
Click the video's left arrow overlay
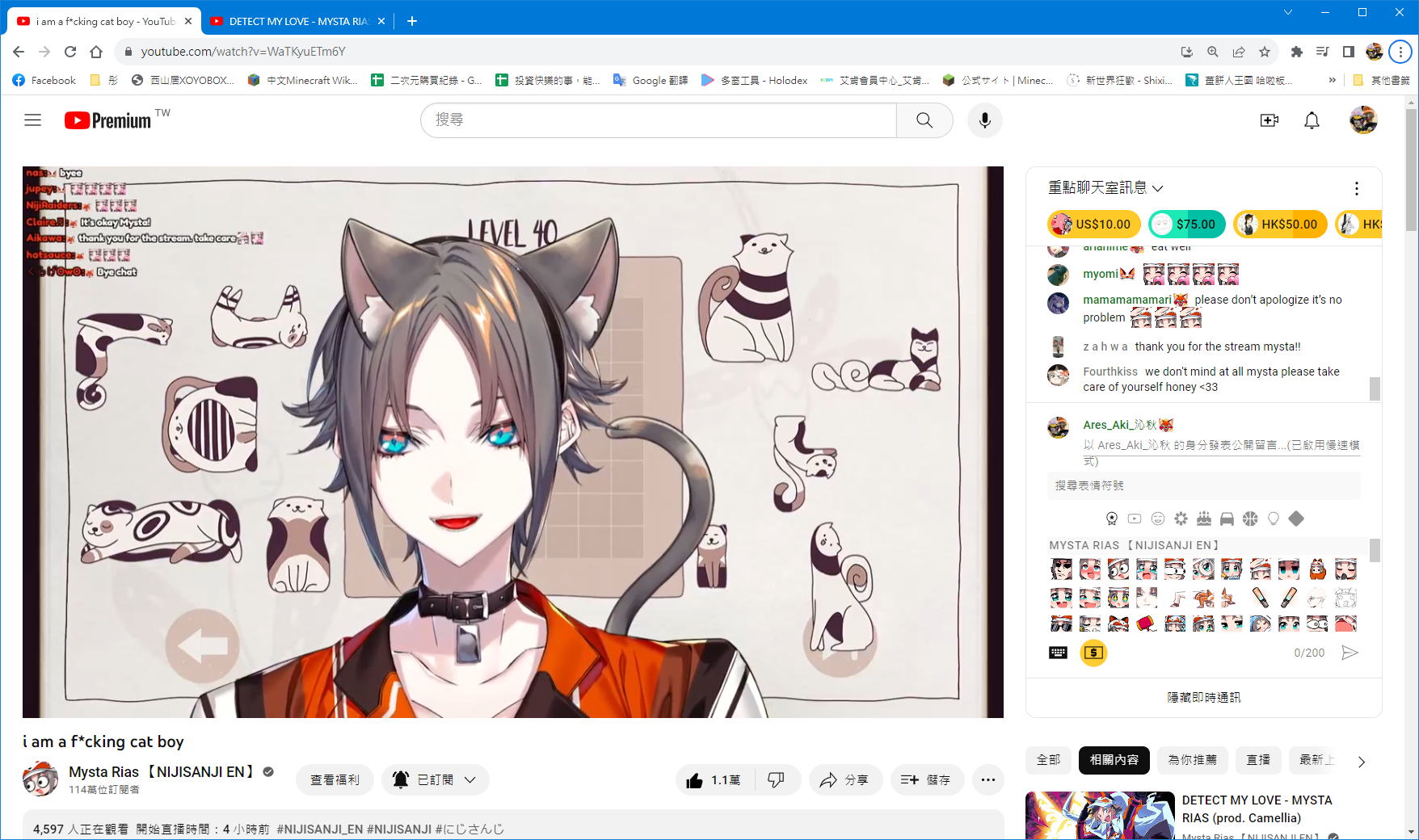[x=202, y=646]
